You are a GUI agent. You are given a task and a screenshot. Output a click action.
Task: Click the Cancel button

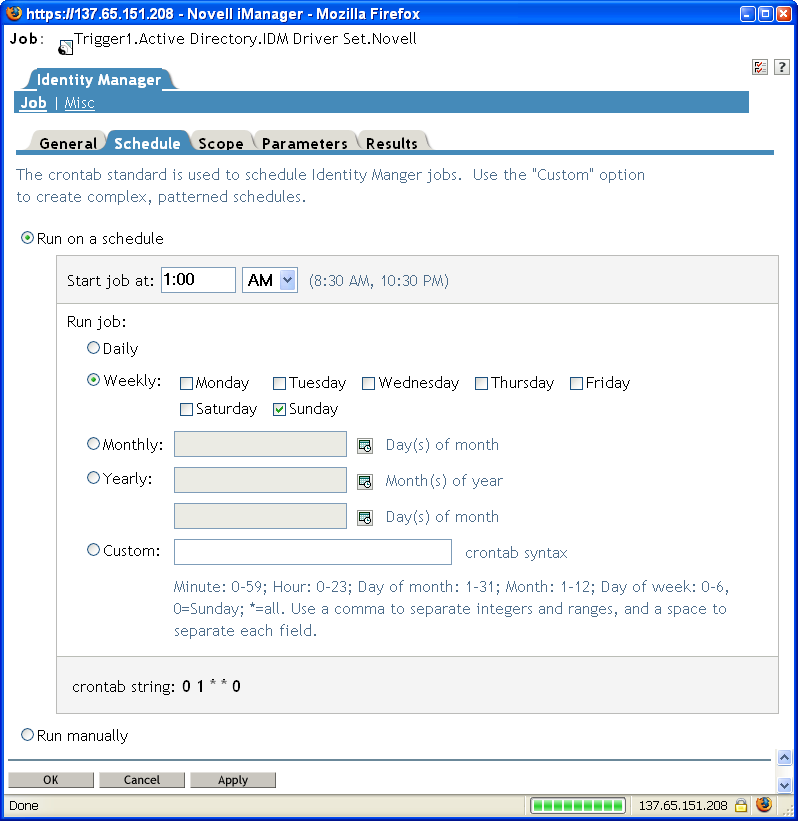click(142, 780)
